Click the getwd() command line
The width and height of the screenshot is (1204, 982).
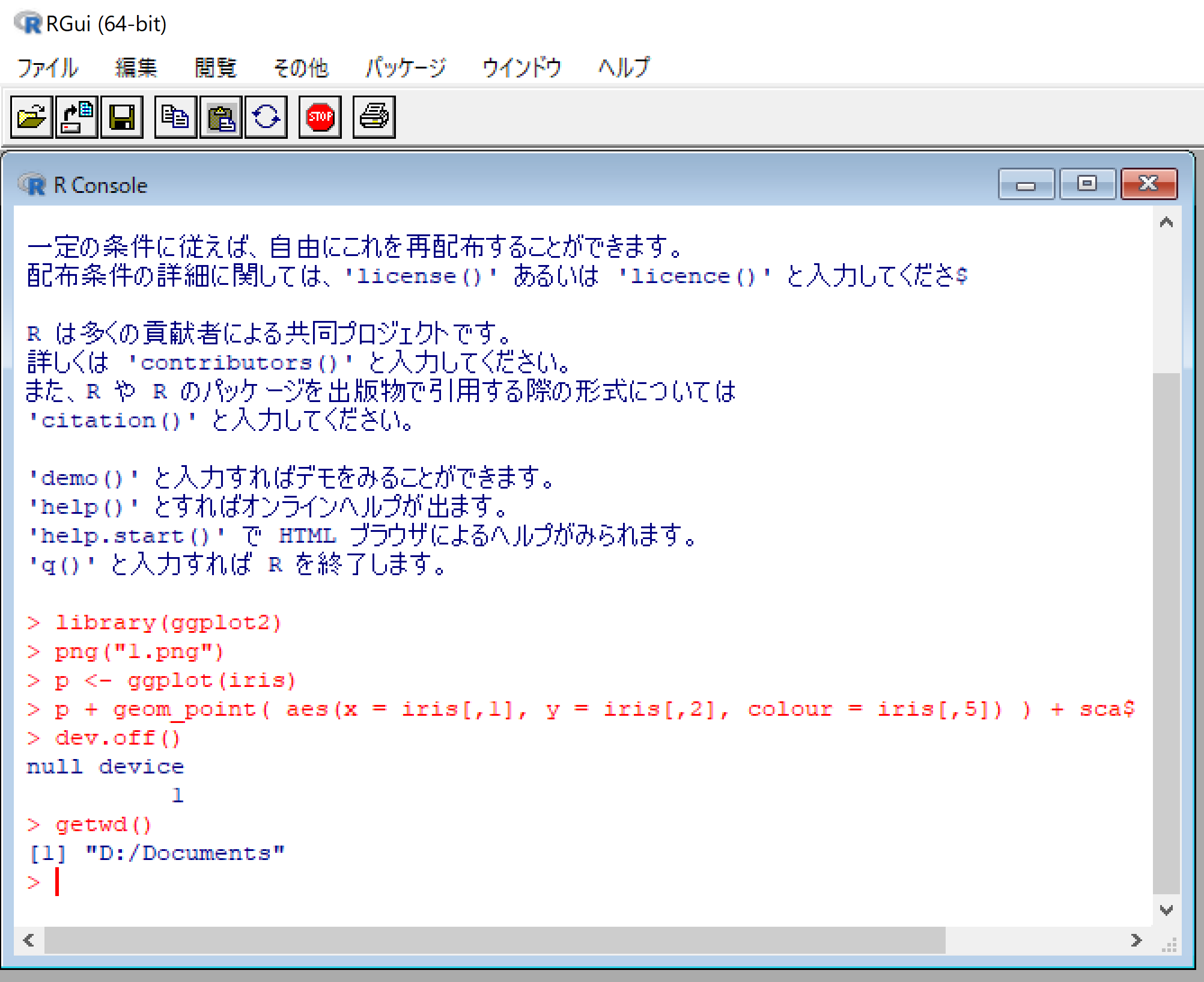pyautogui.click(x=90, y=825)
